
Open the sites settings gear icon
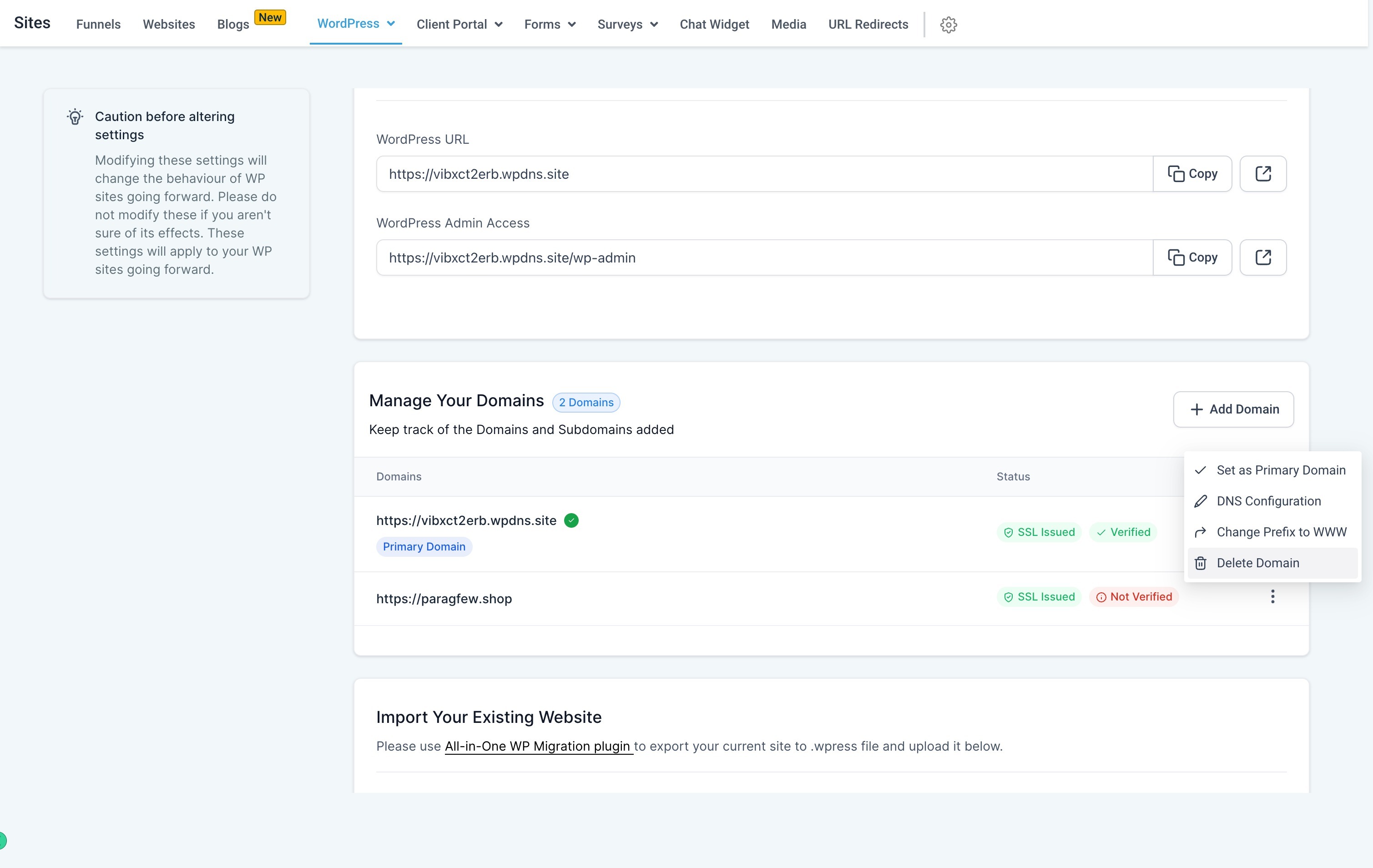[x=948, y=25]
